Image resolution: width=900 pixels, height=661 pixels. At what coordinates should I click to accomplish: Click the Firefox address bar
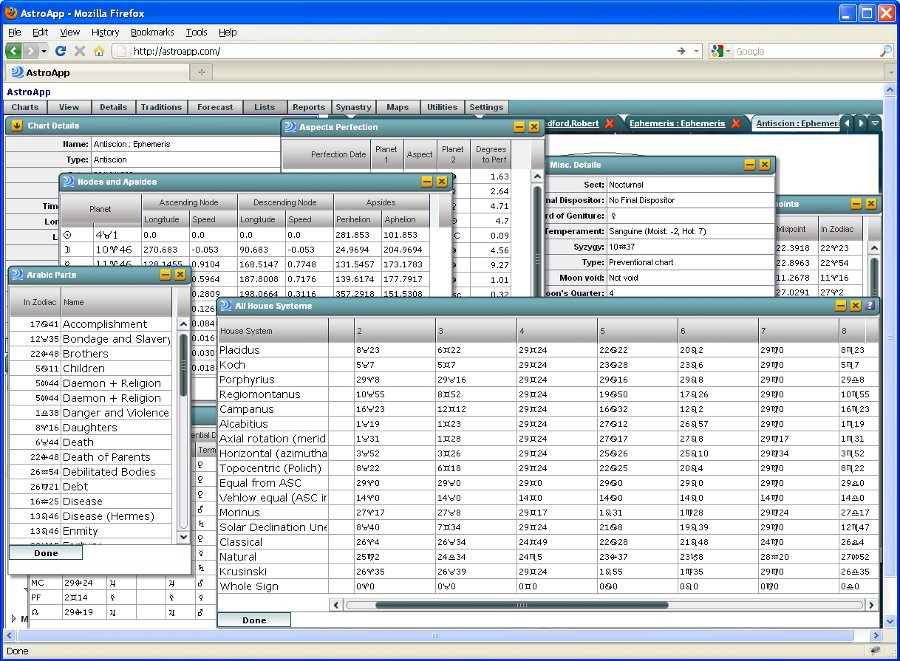coord(400,51)
